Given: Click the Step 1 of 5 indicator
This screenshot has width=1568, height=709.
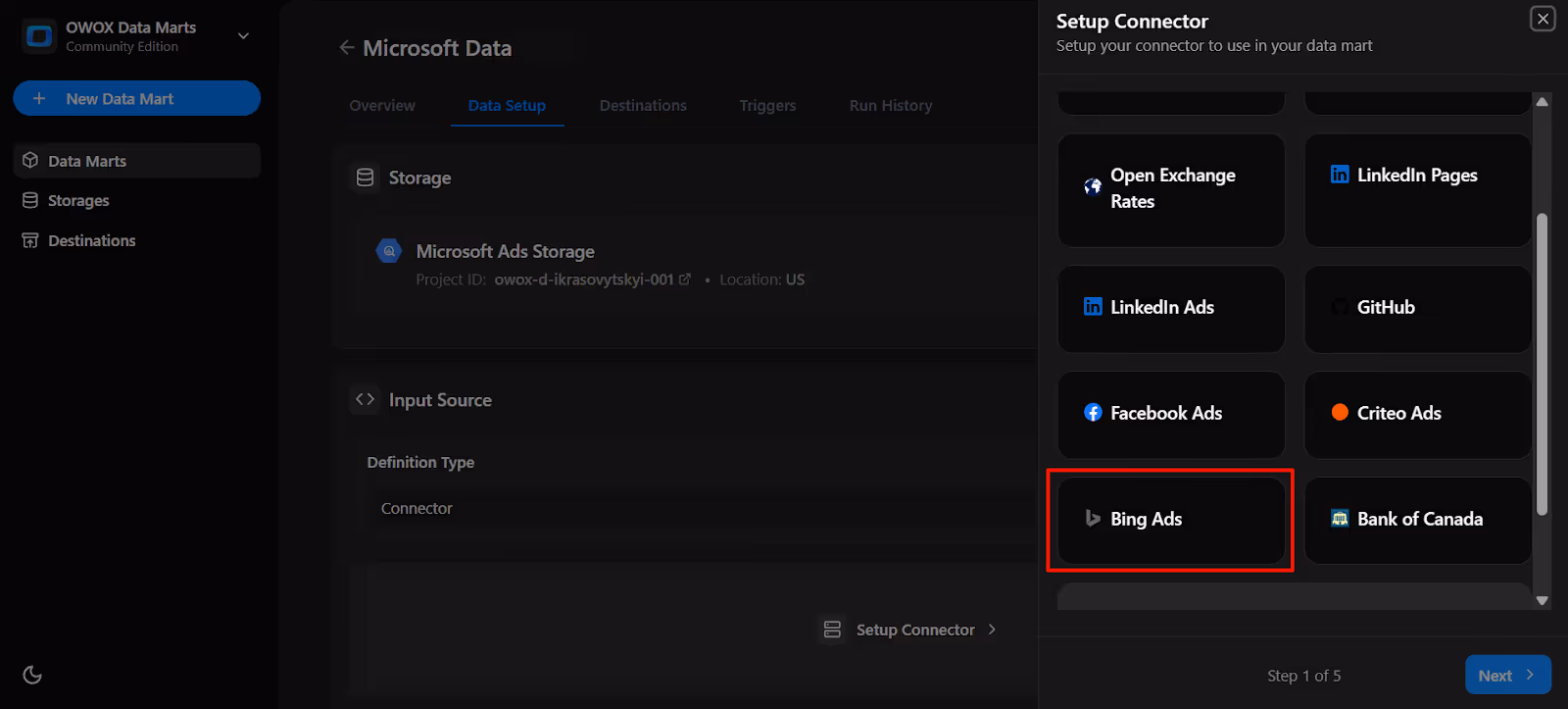Looking at the screenshot, I should click(1303, 676).
